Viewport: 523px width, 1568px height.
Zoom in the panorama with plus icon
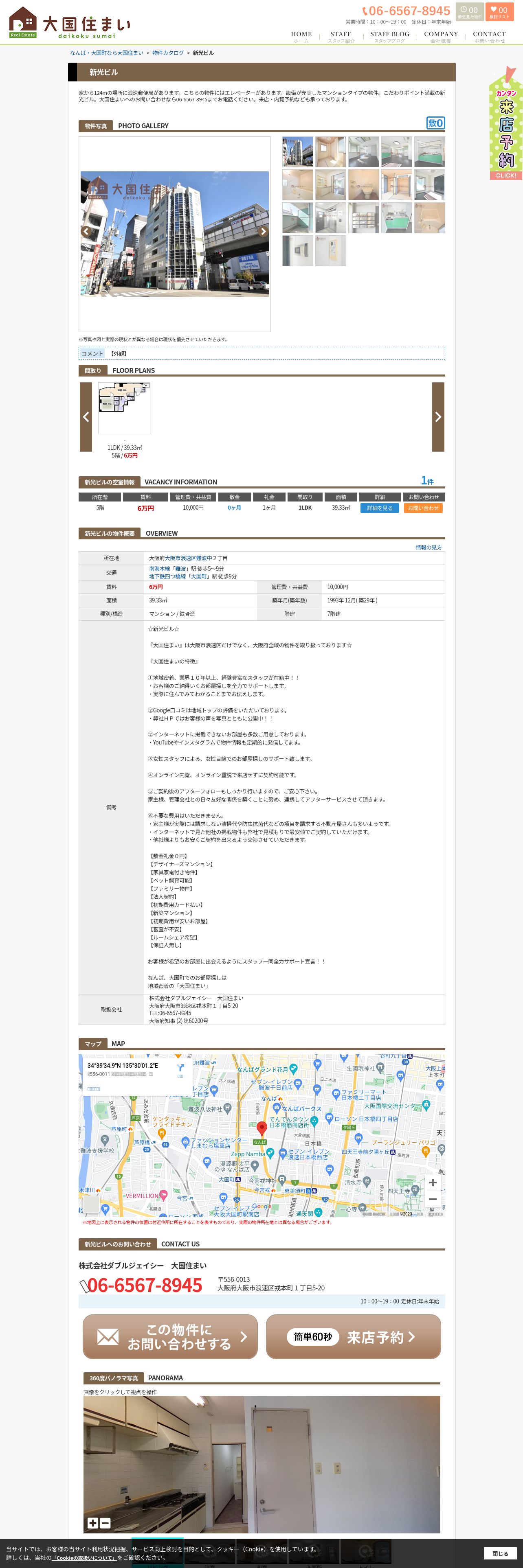(x=92, y=1522)
